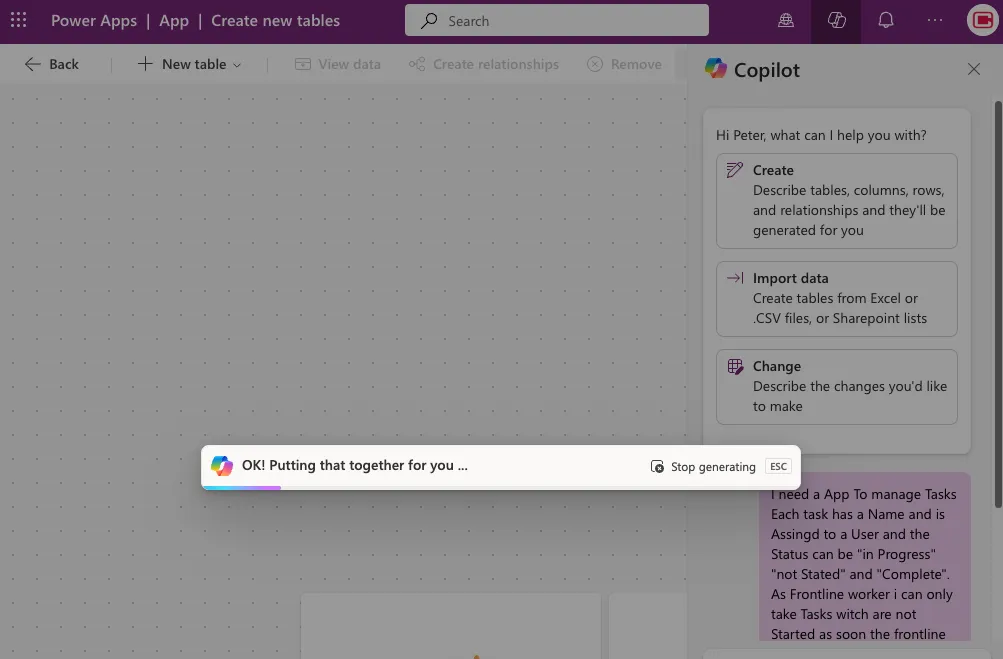Choose the Import data suggestion card
Screen dimensions: 1003x659
836,298
